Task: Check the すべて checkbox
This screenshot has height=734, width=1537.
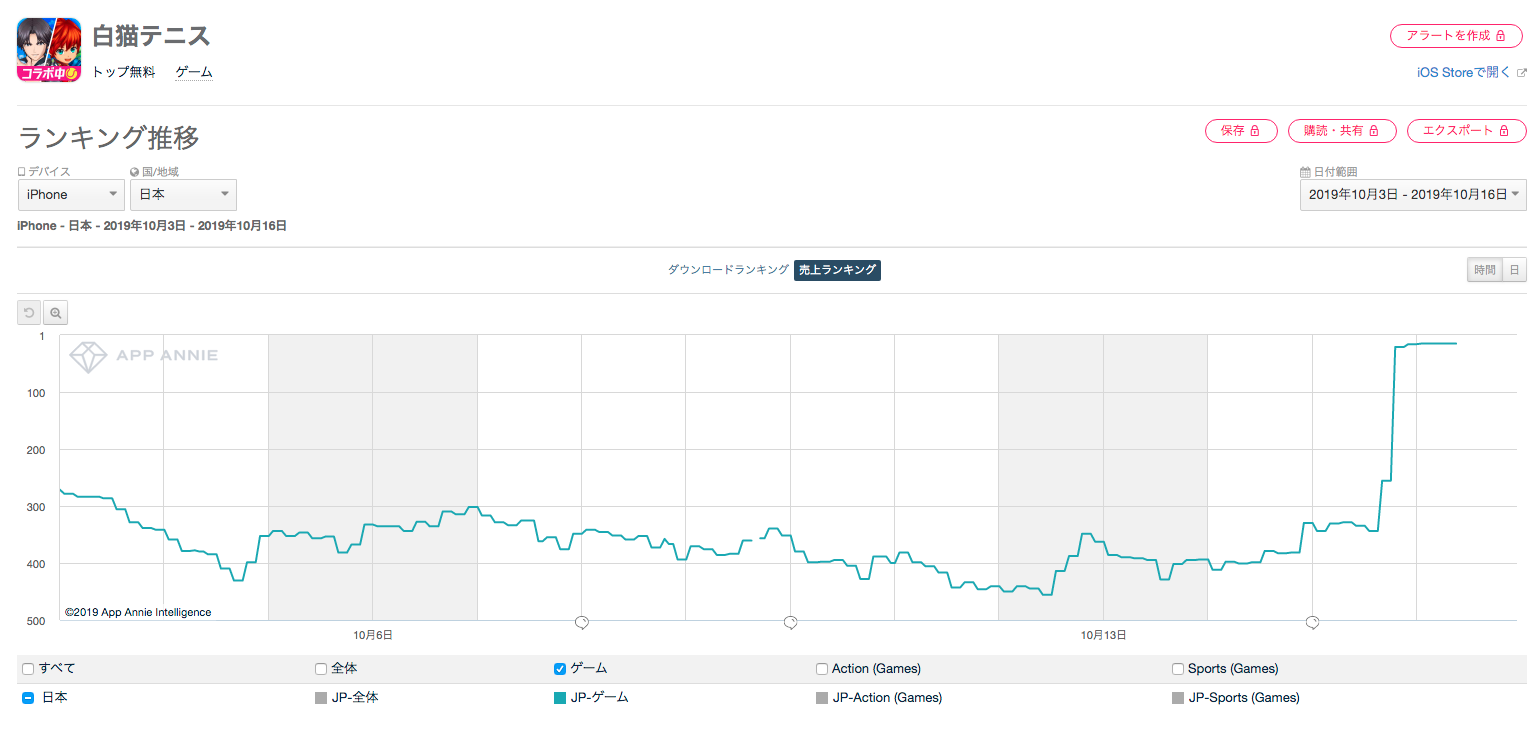Action: pyautogui.click(x=28, y=669)
